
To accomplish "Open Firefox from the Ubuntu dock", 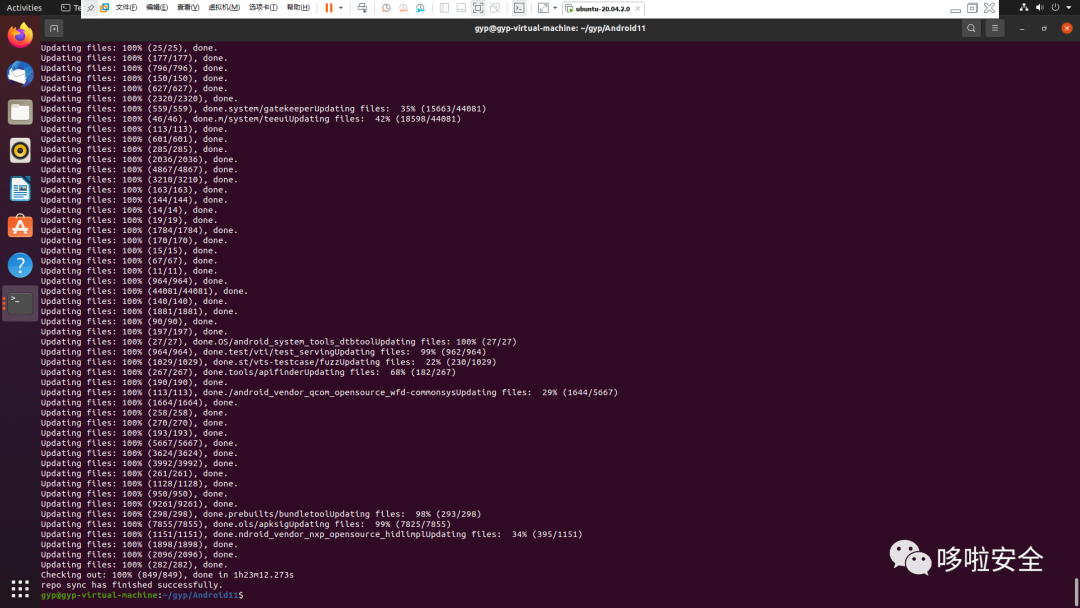I will pos(20,35).
